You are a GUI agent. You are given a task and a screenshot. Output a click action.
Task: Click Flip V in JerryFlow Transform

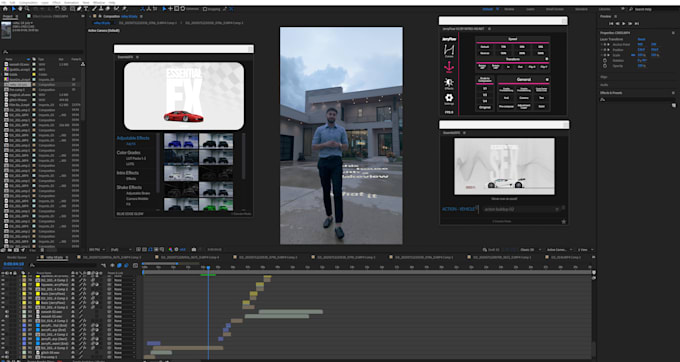pos(544,67)
